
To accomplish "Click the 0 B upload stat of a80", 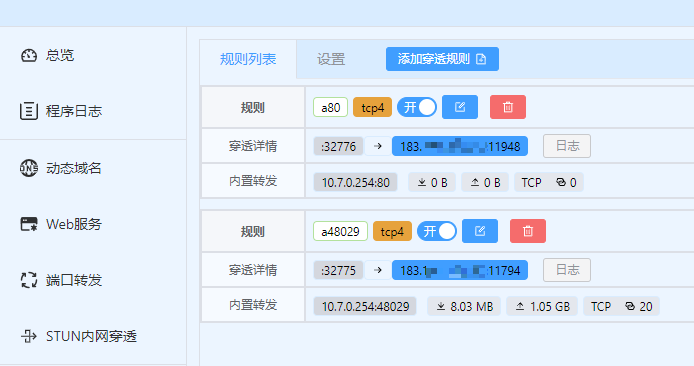I will [x=485, y=183].
